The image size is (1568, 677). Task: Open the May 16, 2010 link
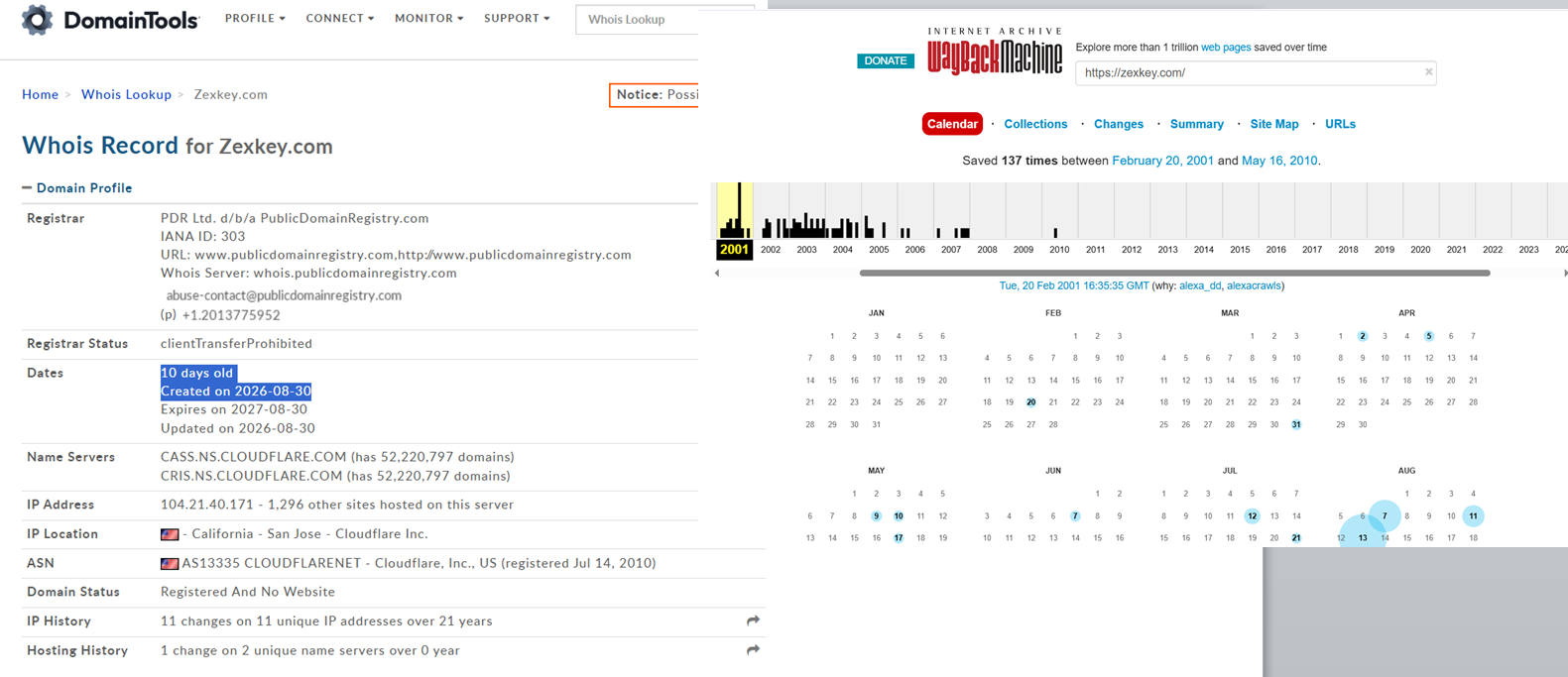[x=1279, y=161]
